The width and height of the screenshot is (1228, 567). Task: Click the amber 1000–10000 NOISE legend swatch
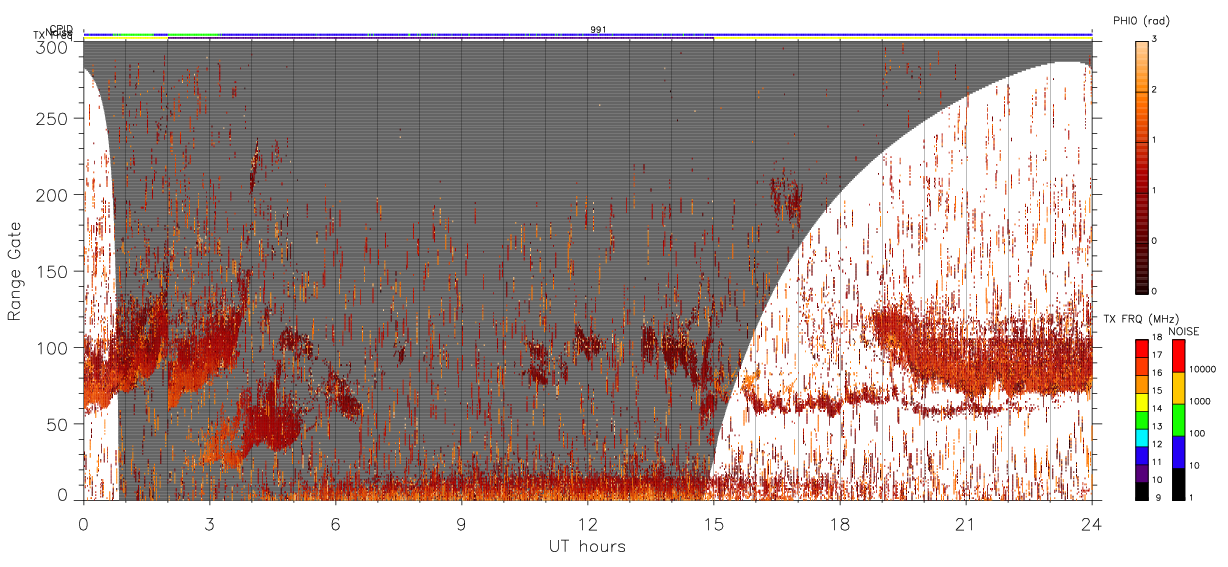(x=1179, y=388)
